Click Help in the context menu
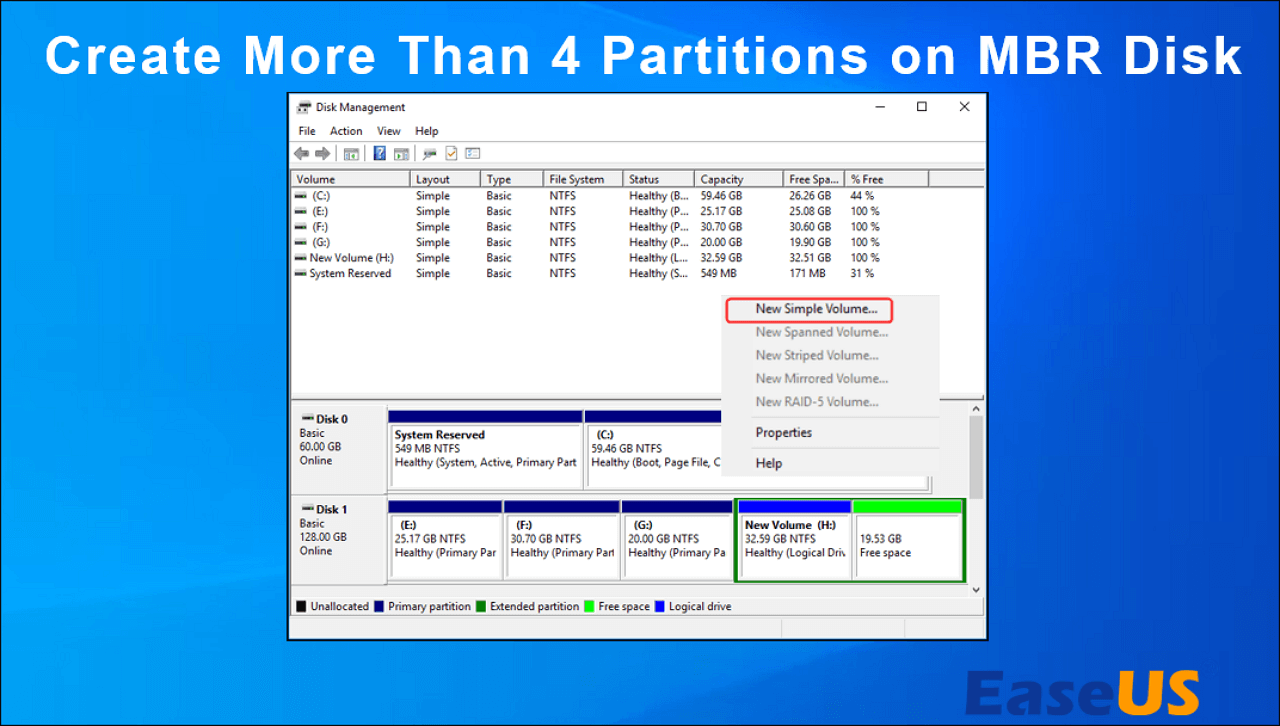This screenshot has height=726, width=1280. [769, 463]
